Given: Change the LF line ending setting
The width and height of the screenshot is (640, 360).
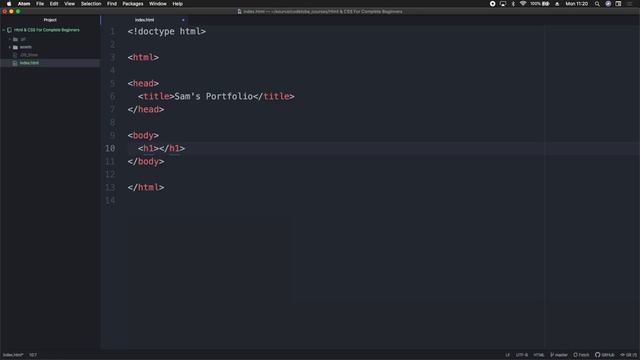Looking at the screenshot, I should tap(508, 355).
